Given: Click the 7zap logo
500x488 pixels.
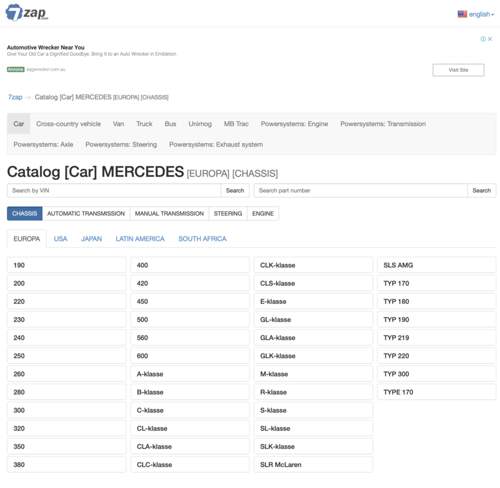Looking at the screenshot, I should click(27, 13).
